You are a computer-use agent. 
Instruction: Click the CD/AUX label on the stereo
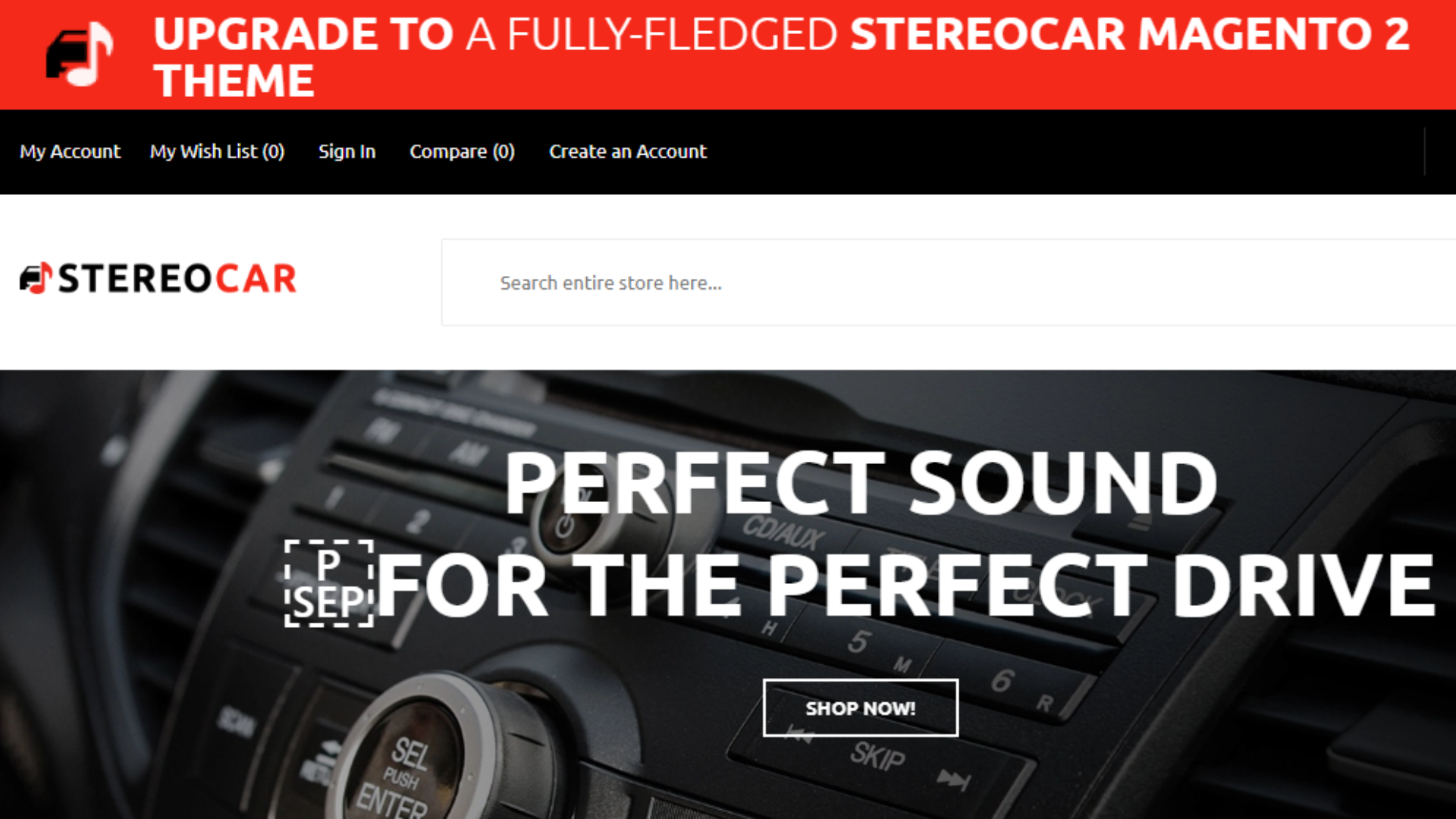click(x=783, y=533)
